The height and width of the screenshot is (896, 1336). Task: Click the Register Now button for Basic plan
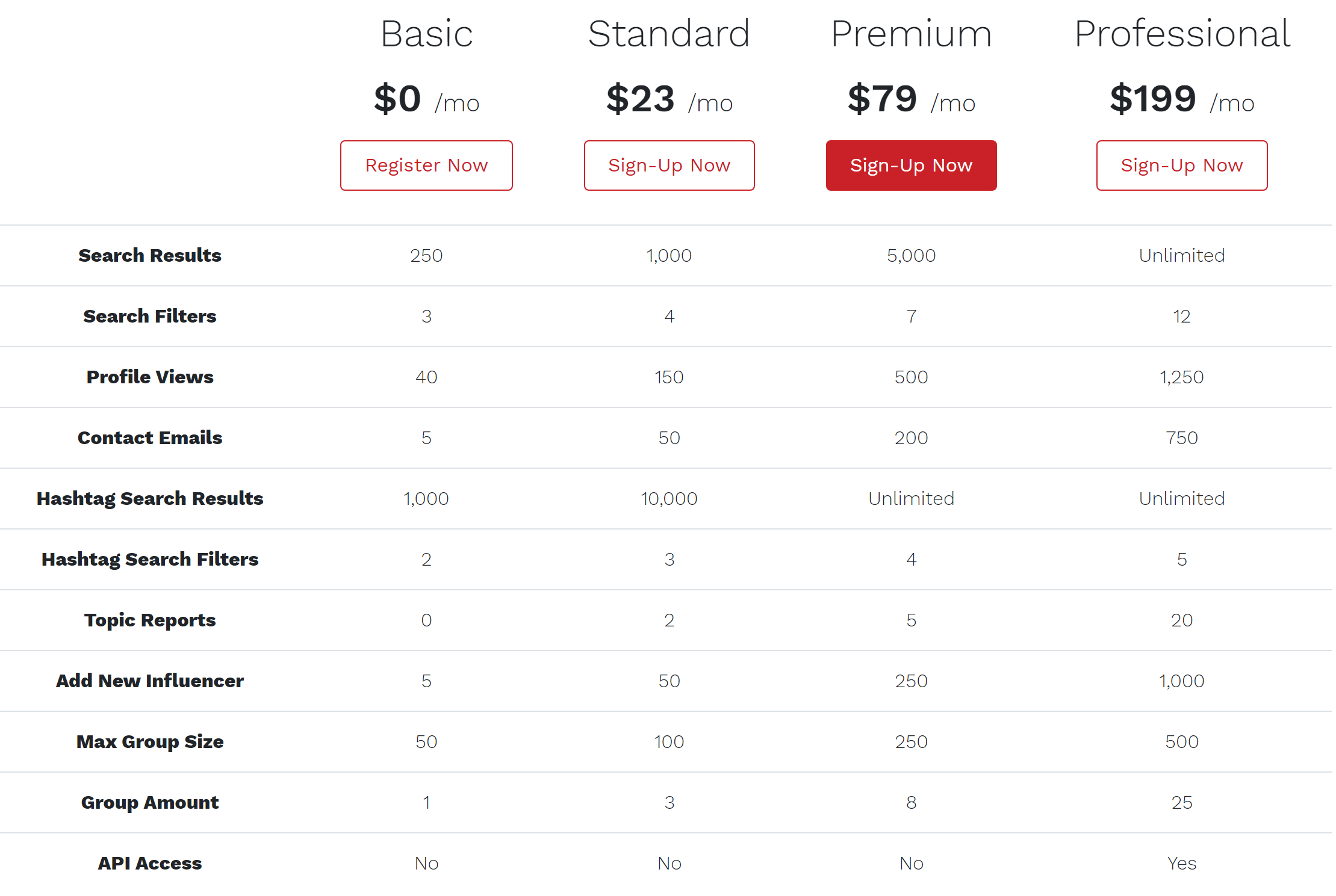[x=426, y=165]
